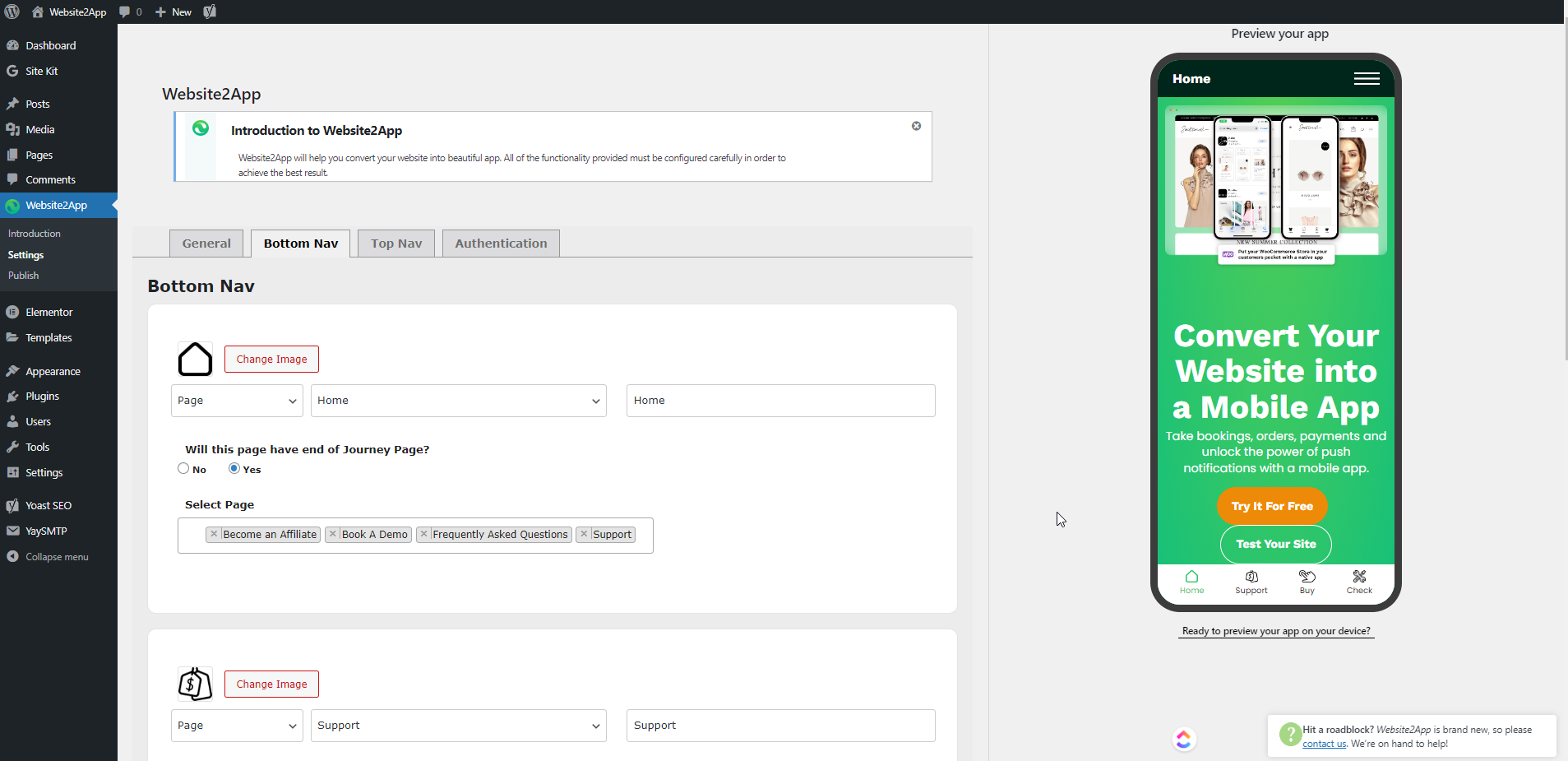Screen dimensions: 1568x761
Task: Click the Collapse menu arrow icon
Action: tap(12, 556)
